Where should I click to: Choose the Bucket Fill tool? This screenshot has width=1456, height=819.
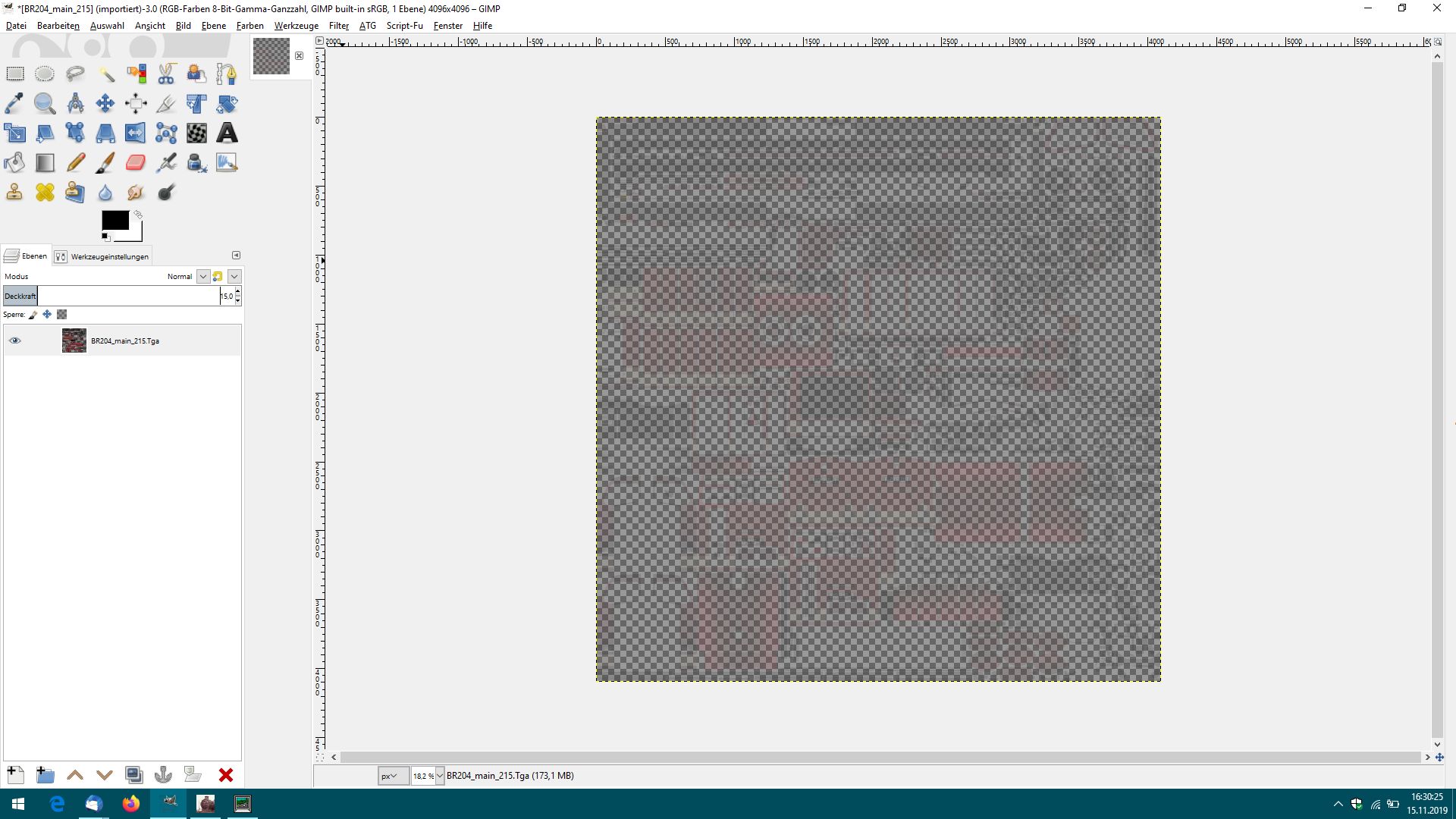[14, 162]
